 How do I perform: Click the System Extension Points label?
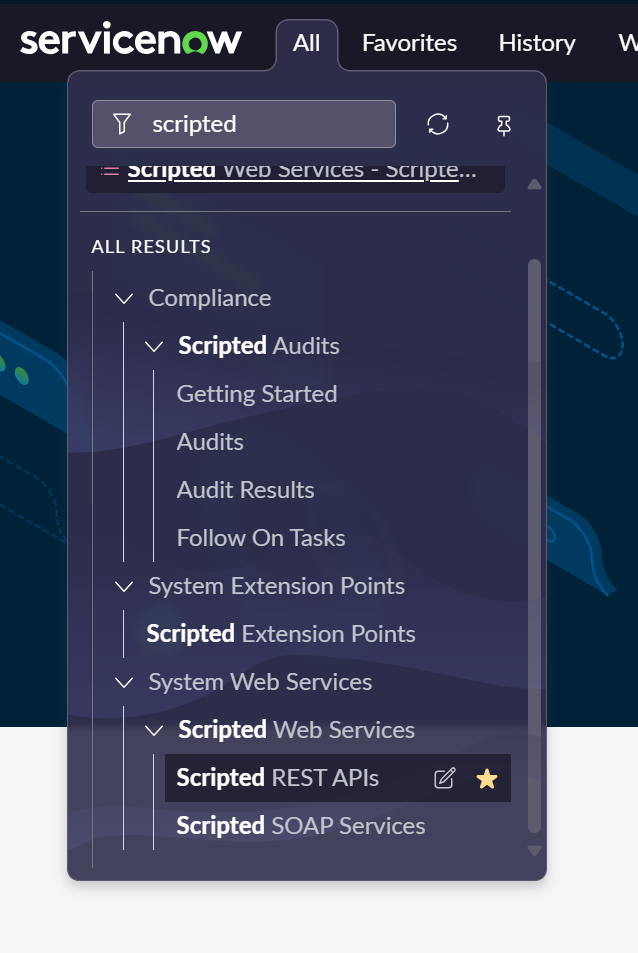[276, 587]
